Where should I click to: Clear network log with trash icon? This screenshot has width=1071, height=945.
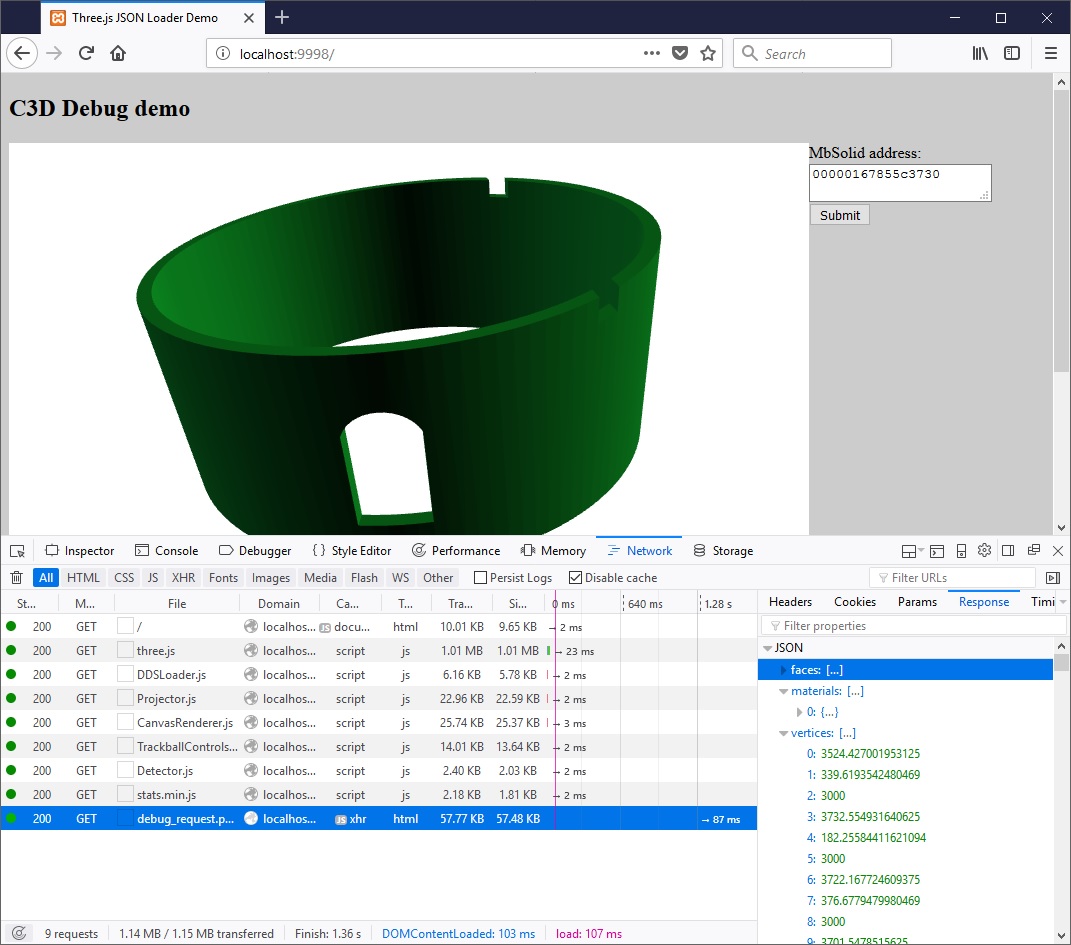pyautogui.click(x=16, y=578)
